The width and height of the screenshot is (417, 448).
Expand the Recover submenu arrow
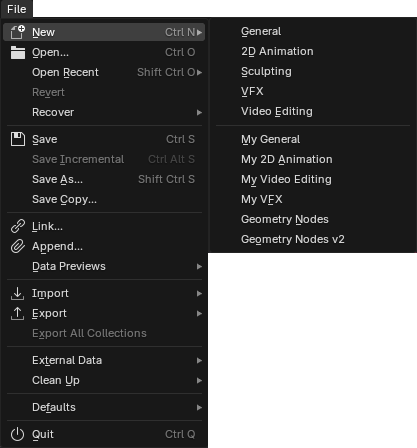pyautogui.click(x=199, y=112)
